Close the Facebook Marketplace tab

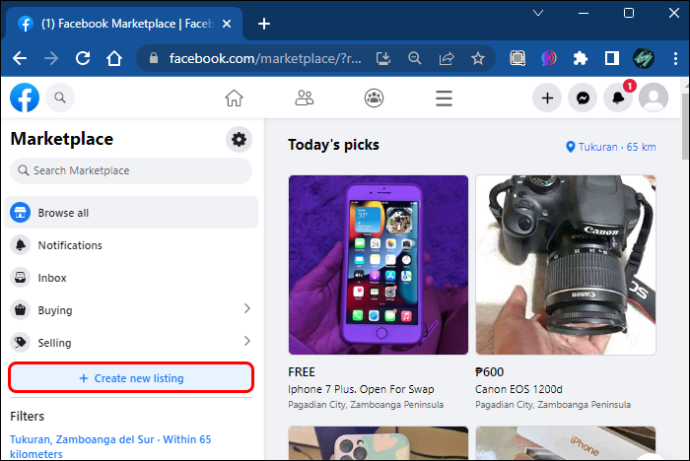pyautogui.click(x=227, y=24)
